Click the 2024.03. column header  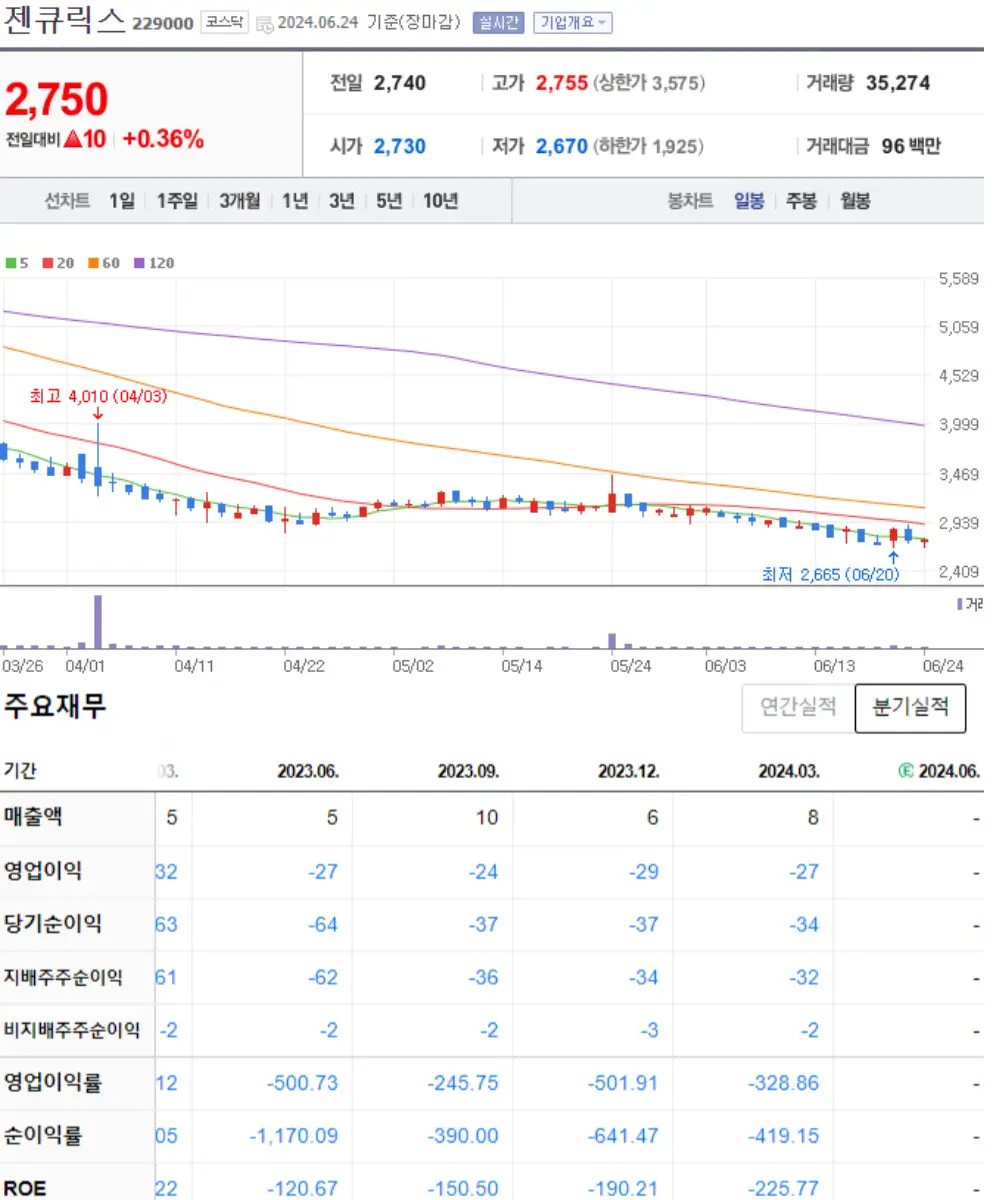(789, 771)
